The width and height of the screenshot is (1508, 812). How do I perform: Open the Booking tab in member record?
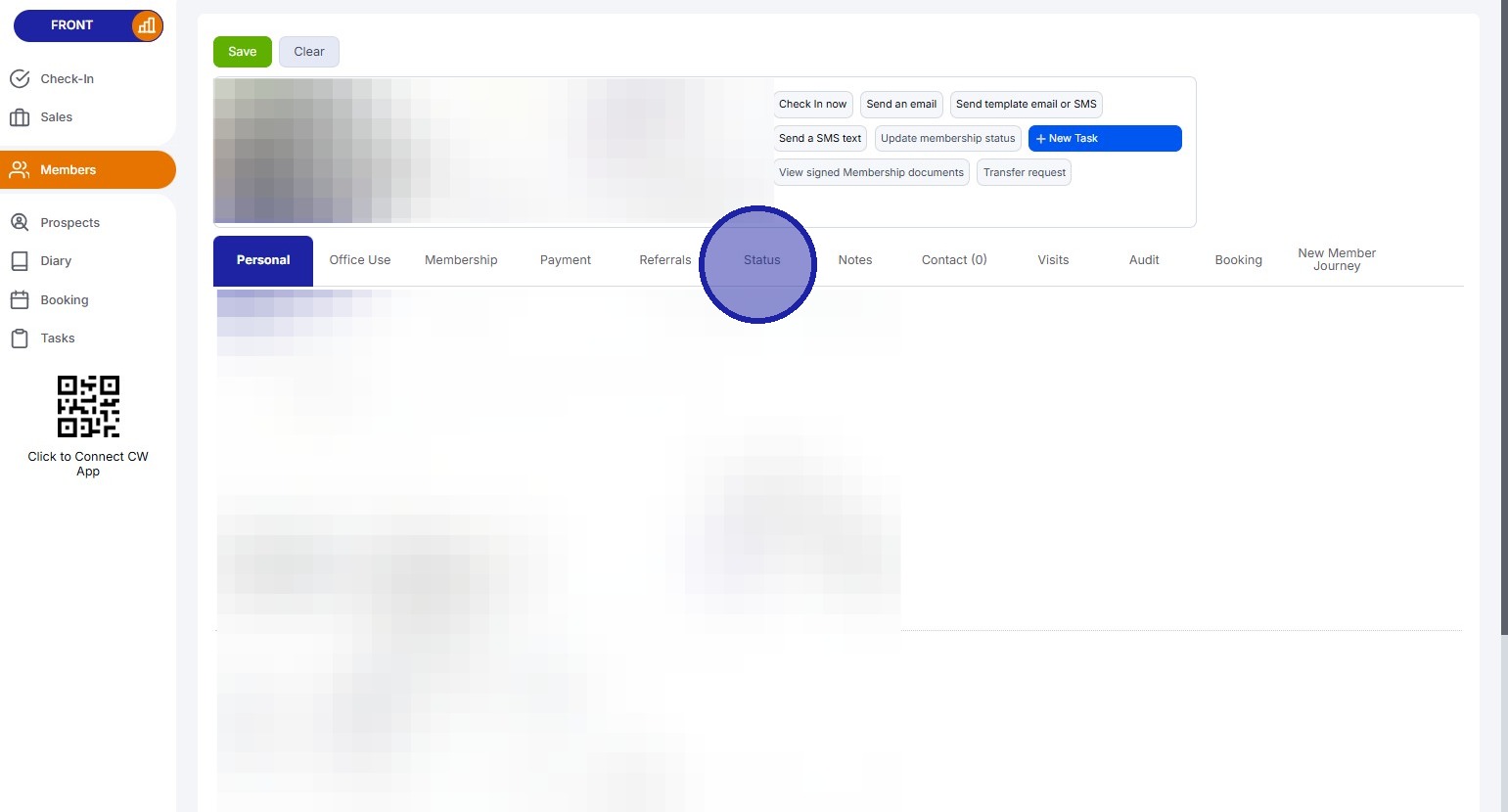click(x=1239, y=260)
